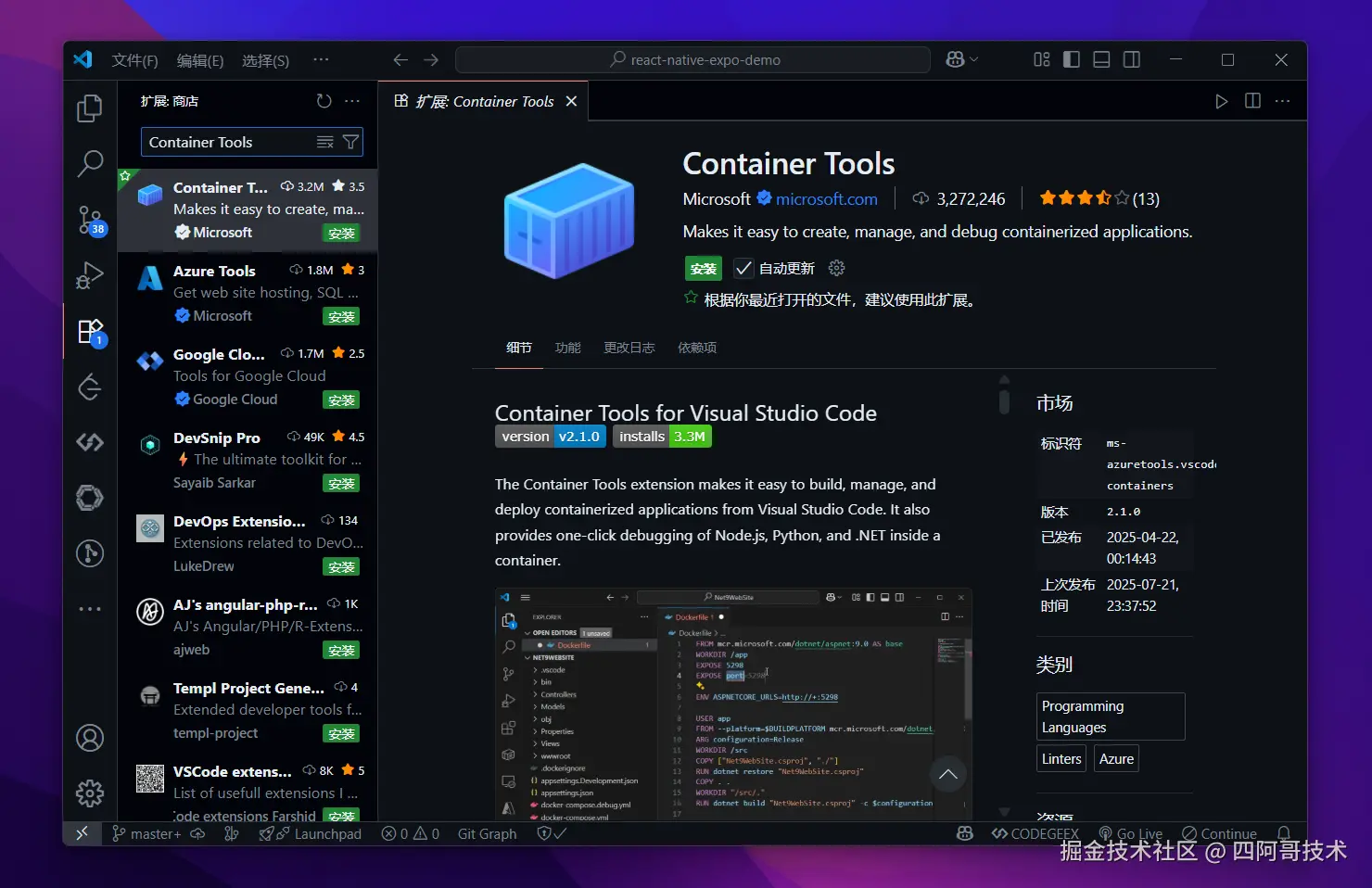The image size is (1372, 888).
Task: Toggle the auto update checkbox
Action: pos(743,268)
